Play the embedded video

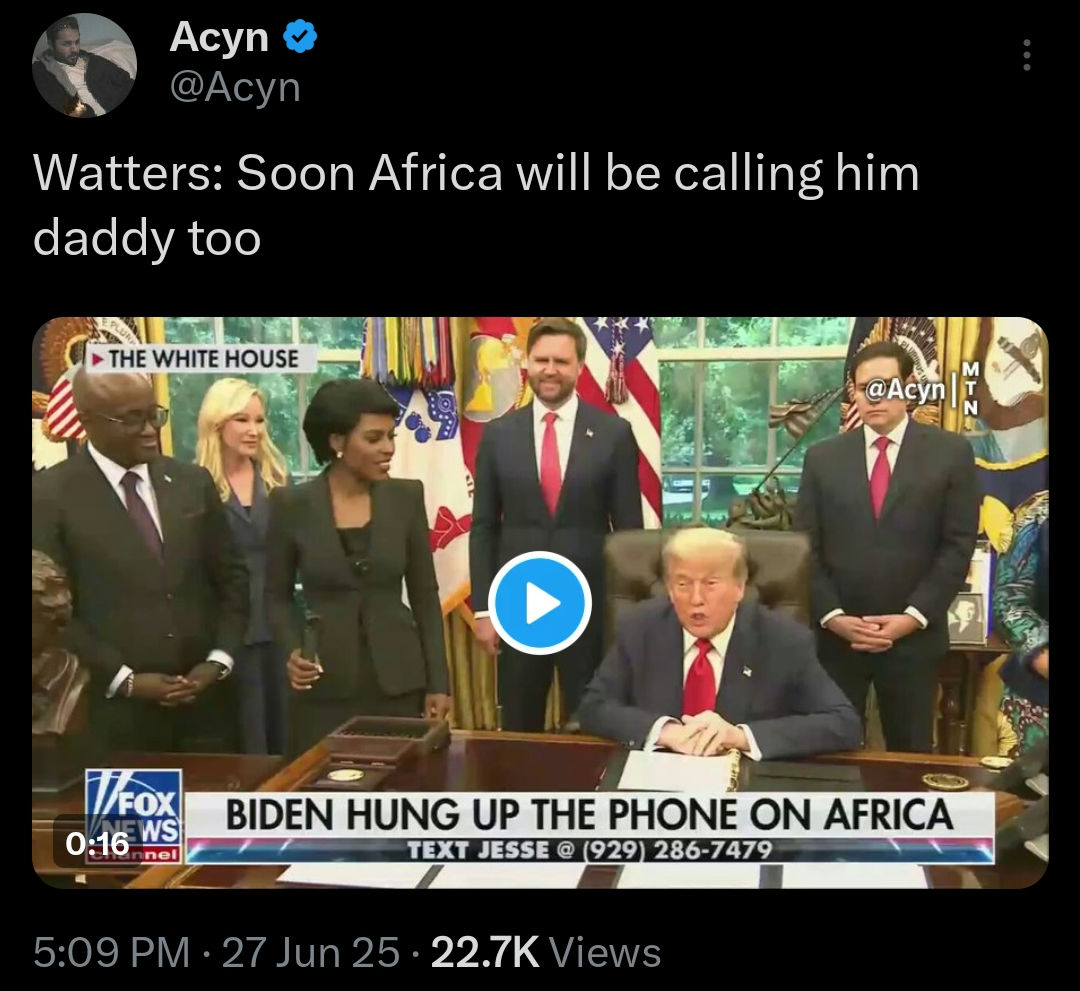(x=540, y=603)
